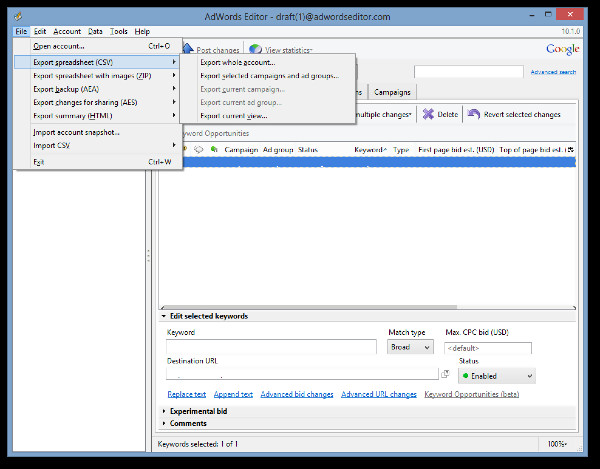Click the Replace text link
The height and width of the screenshot is (469, 600).
point(187,394)
